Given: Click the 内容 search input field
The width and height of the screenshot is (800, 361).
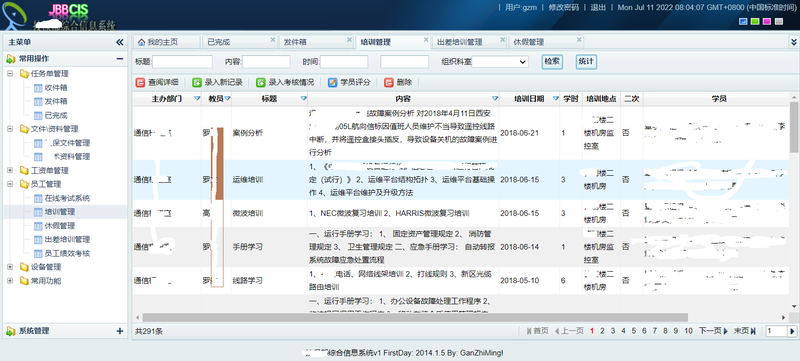Looking at the screenshot, I should coord(266,62).
